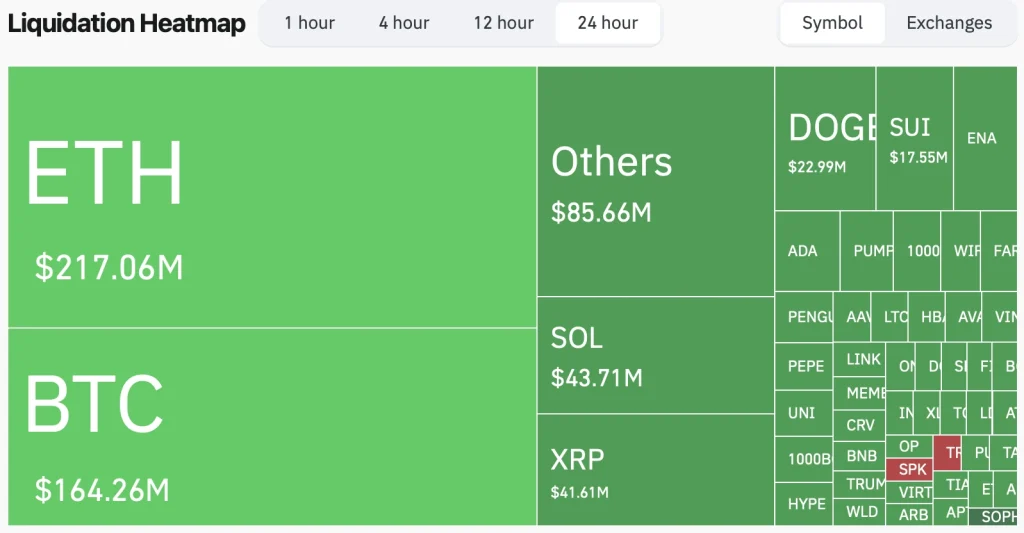Viewport: 1024px width, 533px height.
Task: Select the XRP $41.61M tile
Action: [655, 470]
